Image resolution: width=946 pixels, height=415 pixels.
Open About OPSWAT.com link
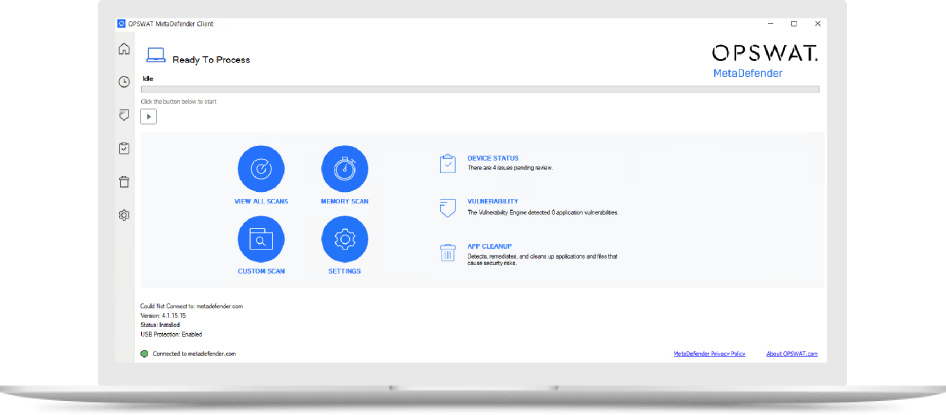[x=792, y=354]
